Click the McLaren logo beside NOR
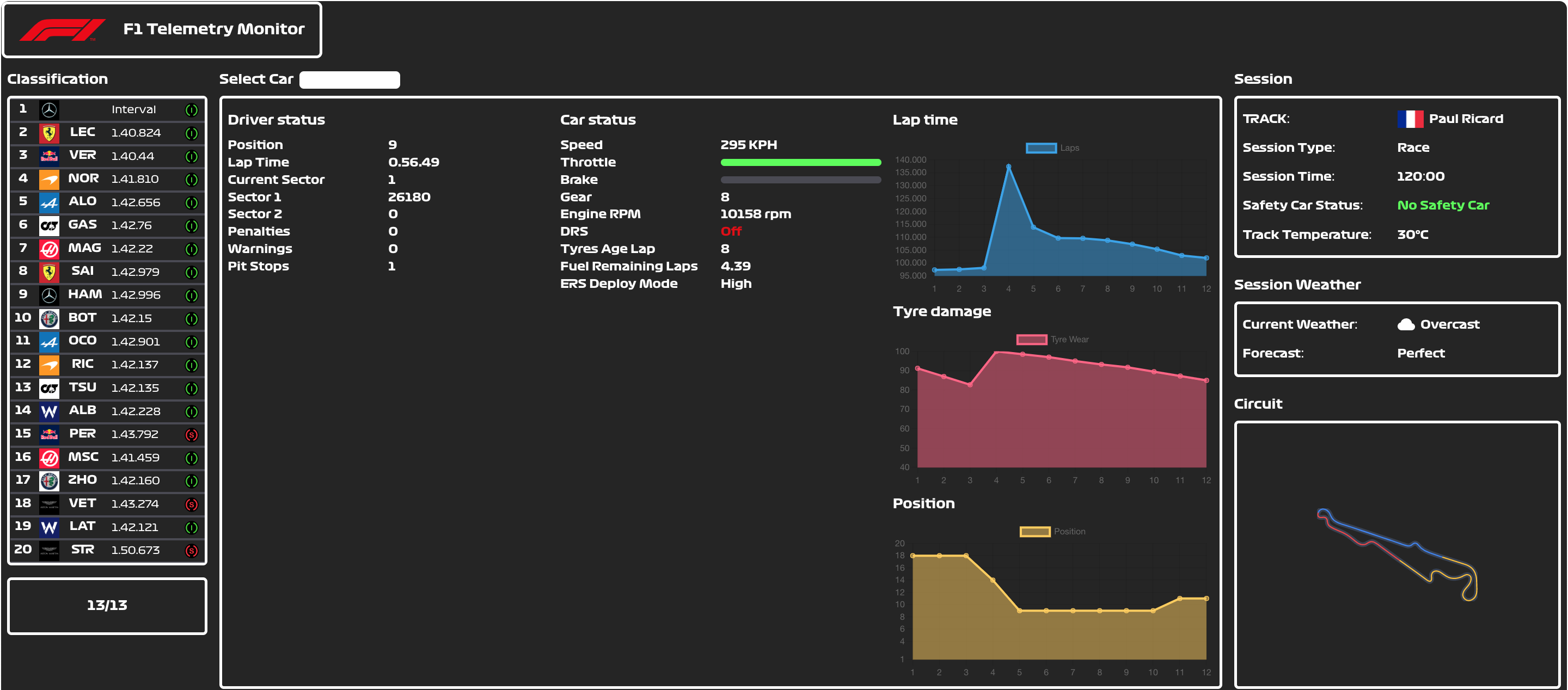Image resolution: width=1568 pixels, height=690 pixels. pos(48,180)
